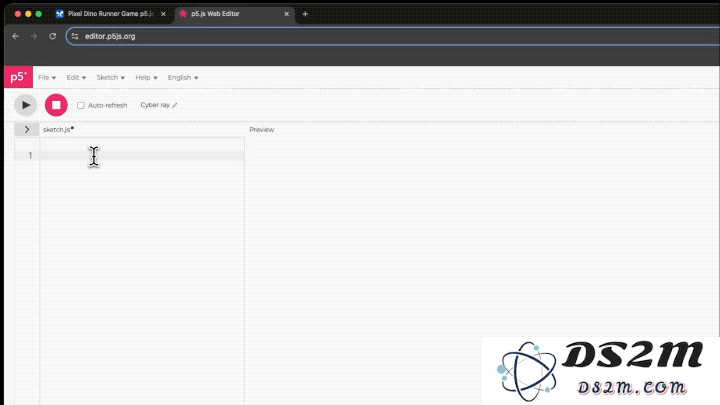Switch to p5.js Web Editor tab
Screen dimensions: 720x405
click(x=234, y=14)
